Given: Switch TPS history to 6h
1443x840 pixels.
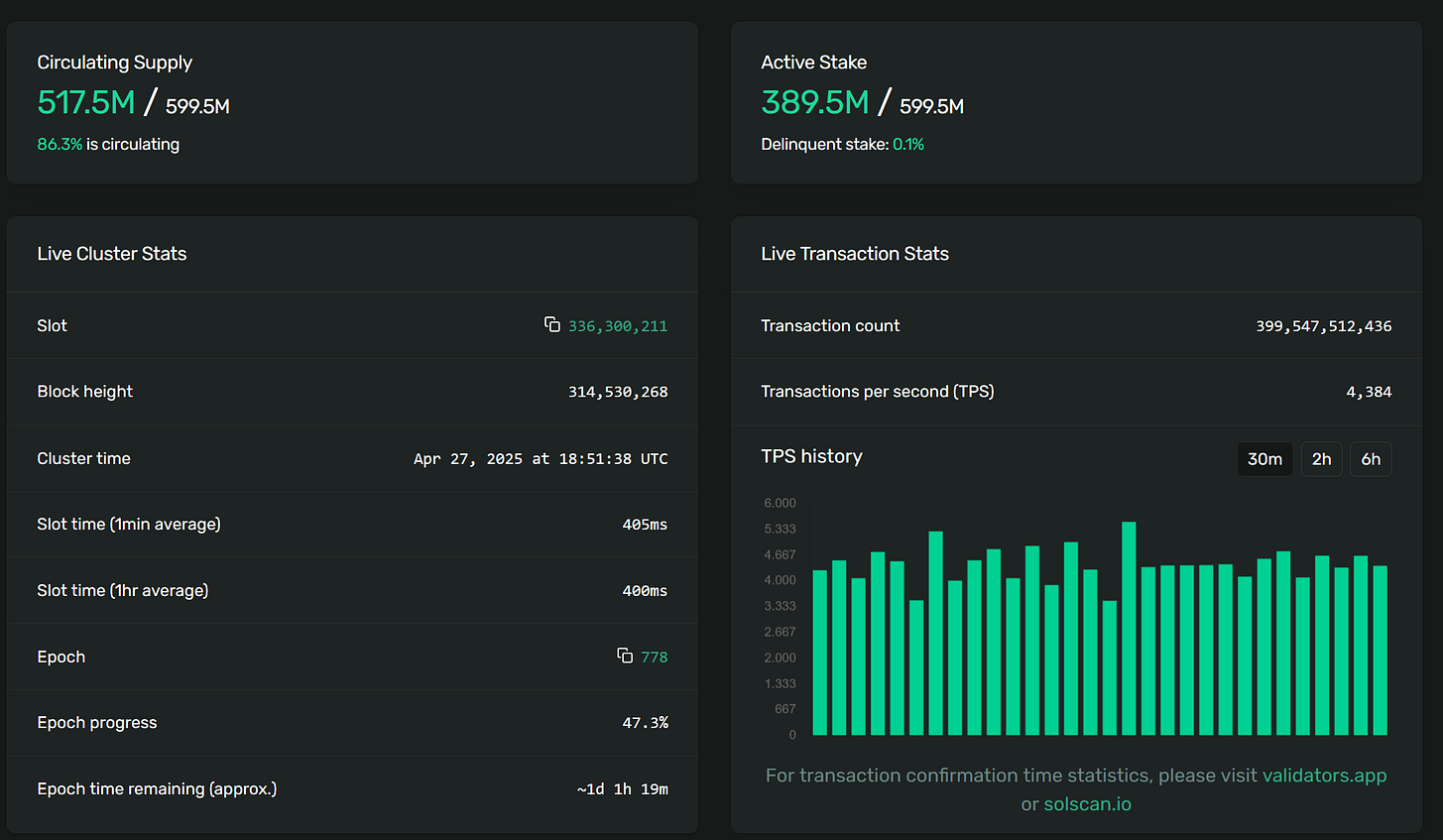Looking at the screenshot, I should click(1371, 459).
